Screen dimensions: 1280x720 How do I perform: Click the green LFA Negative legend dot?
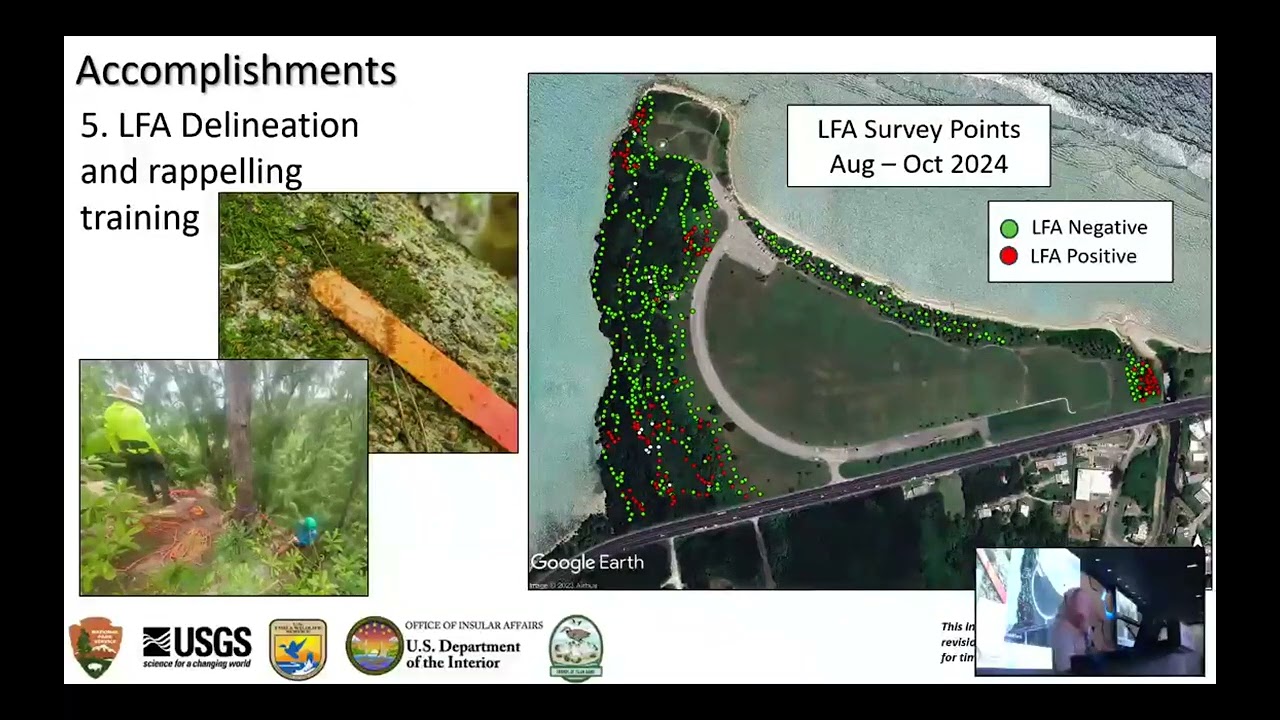point(1009,228)
